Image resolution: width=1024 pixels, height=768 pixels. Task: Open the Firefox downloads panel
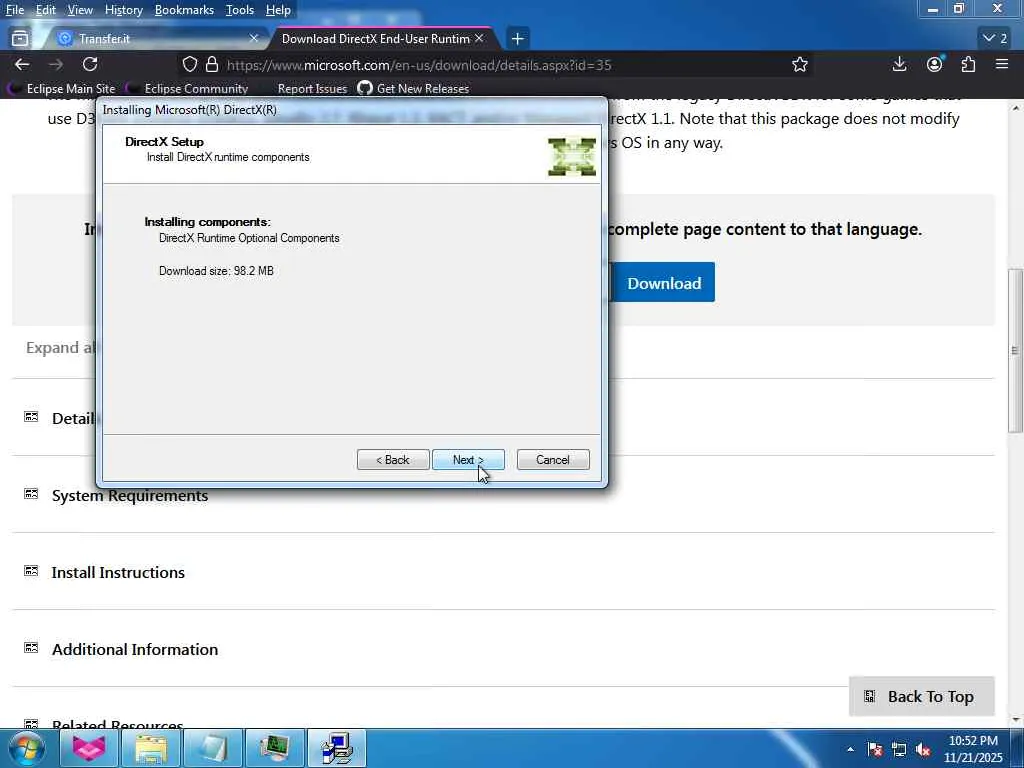899,64
